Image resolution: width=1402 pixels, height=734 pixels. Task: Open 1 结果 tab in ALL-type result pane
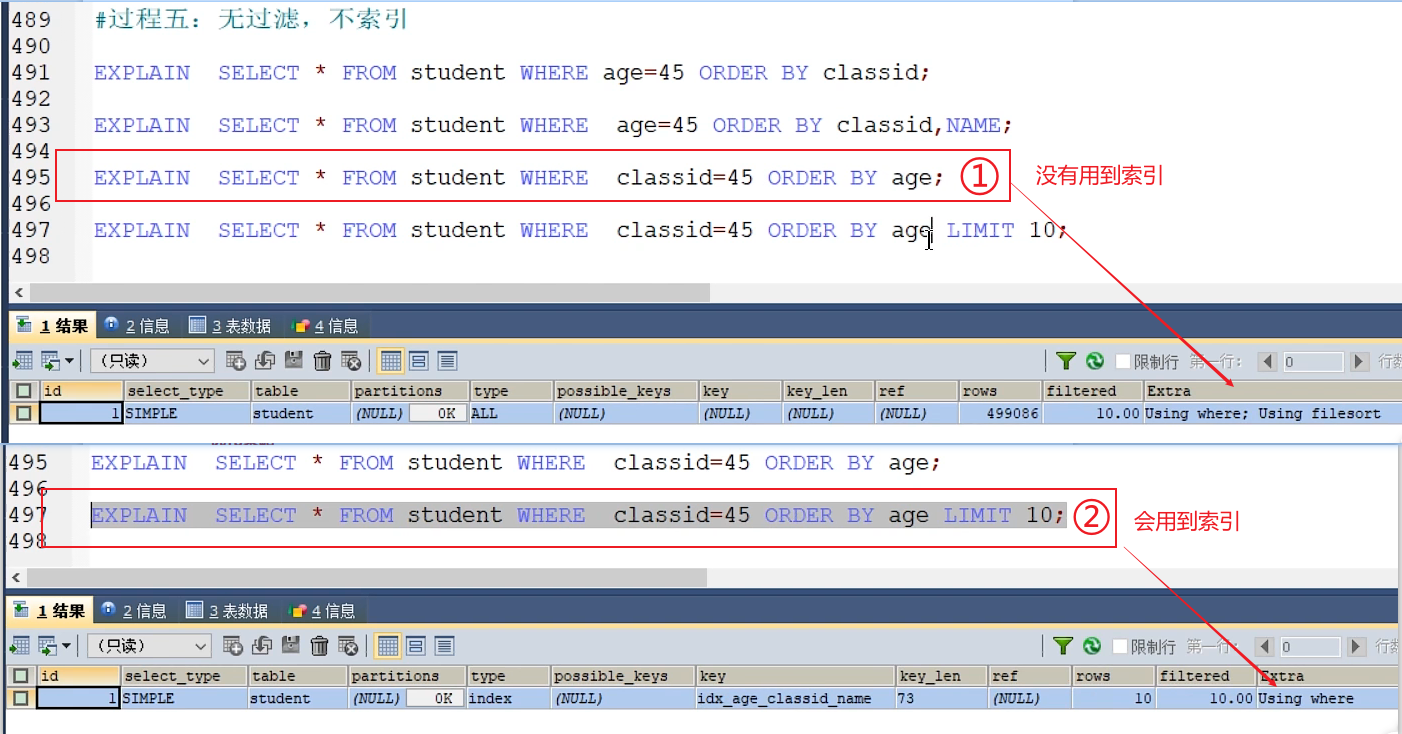click(x=52, y=326)
